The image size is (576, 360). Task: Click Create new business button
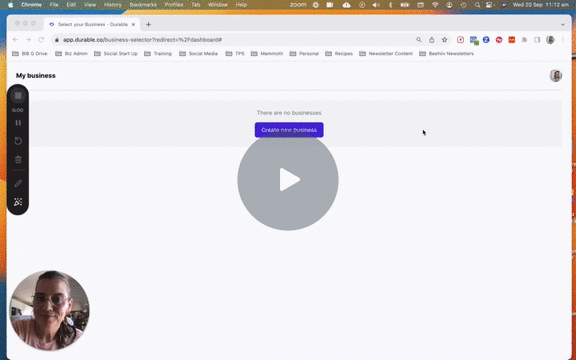(x=289, y=130)
